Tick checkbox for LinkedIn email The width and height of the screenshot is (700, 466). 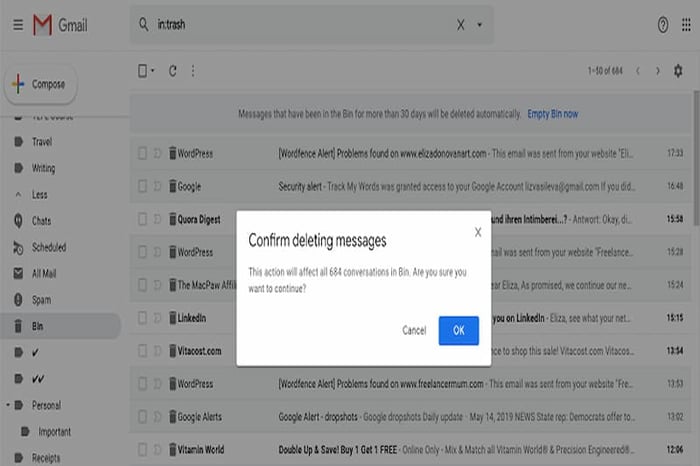pos(142,318)
